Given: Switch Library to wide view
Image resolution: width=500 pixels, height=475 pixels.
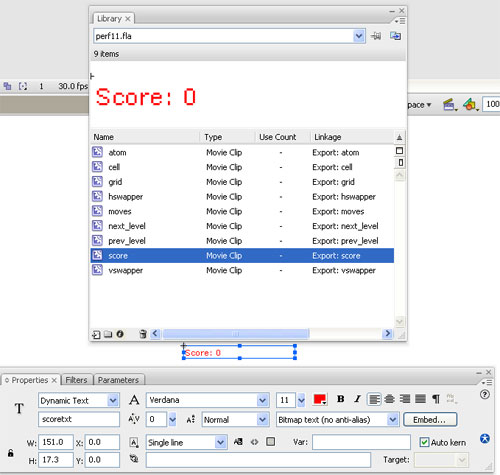Looking at the screenshot, I should (x=399, y=151).
